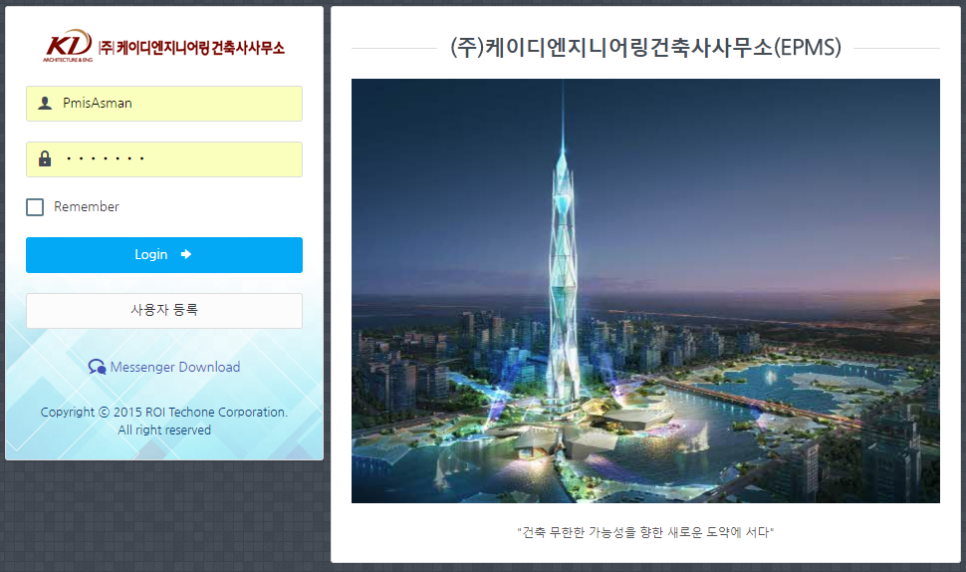966x572 pixels.
Task: Click the user silhouette icon in username field
Action: point(45,103)
